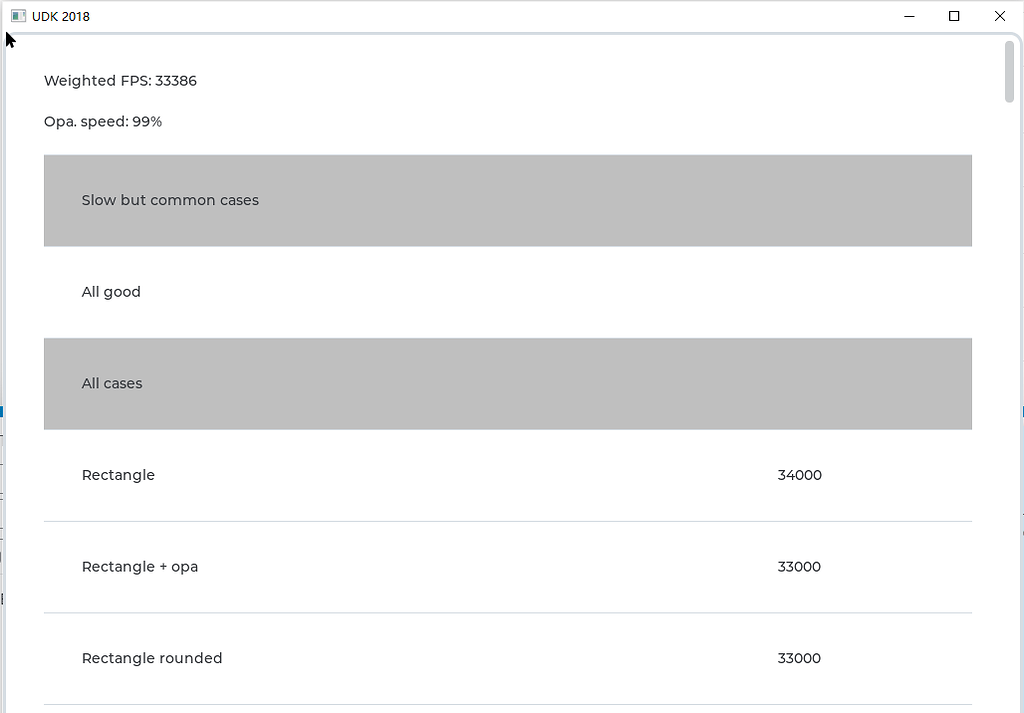Viewport: 1024px width, 713px height.
Task: Enable the "All cases" benchmark scenario
Action: [112, 383]
